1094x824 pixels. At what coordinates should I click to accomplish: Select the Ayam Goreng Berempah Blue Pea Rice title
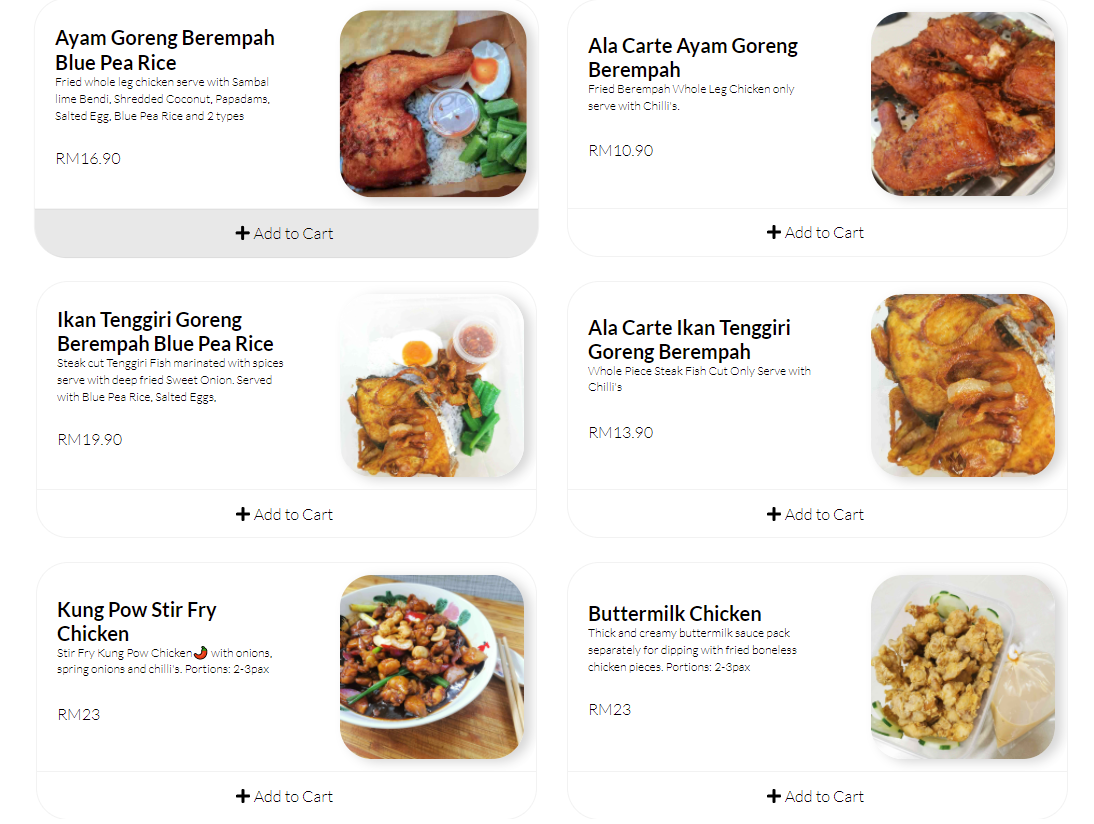tap(165, 50)
